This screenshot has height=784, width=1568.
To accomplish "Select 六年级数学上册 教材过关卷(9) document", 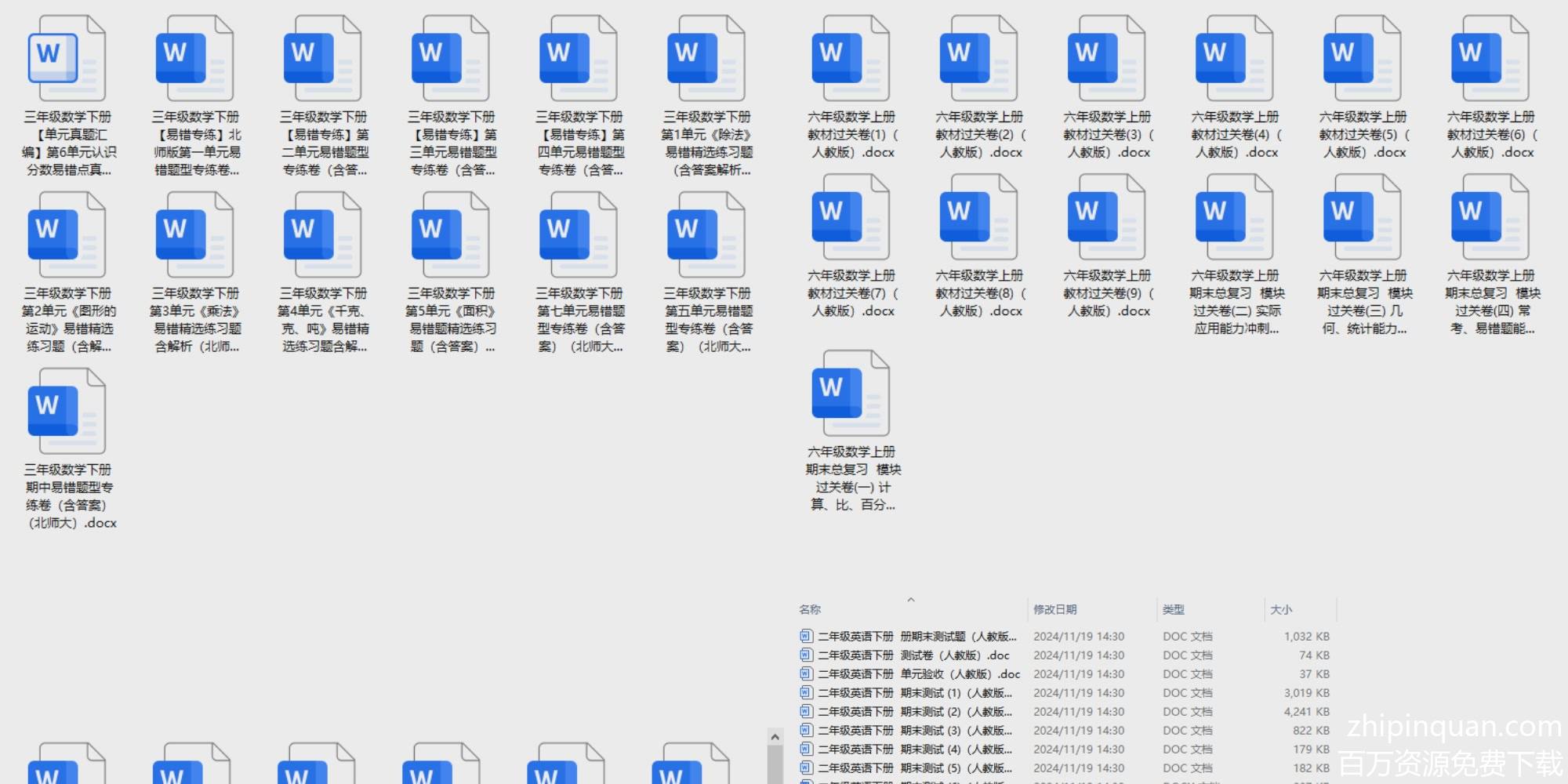I will click(x=1106, y=217).
